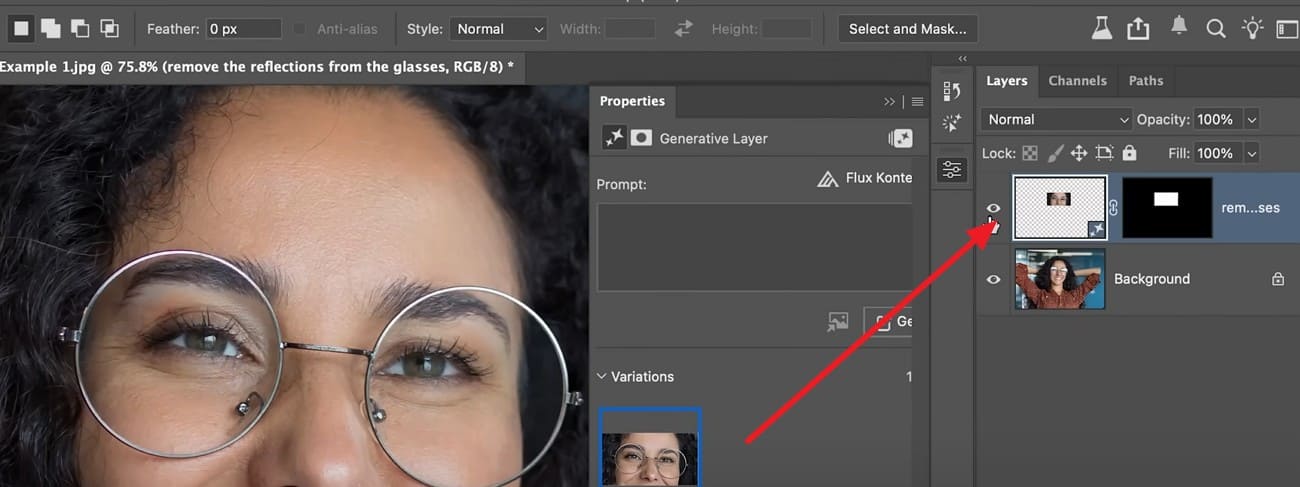Select the generative layer thumbnail
The width and height of the screenshot is (1300, 487).
[x=1060, y=208]
